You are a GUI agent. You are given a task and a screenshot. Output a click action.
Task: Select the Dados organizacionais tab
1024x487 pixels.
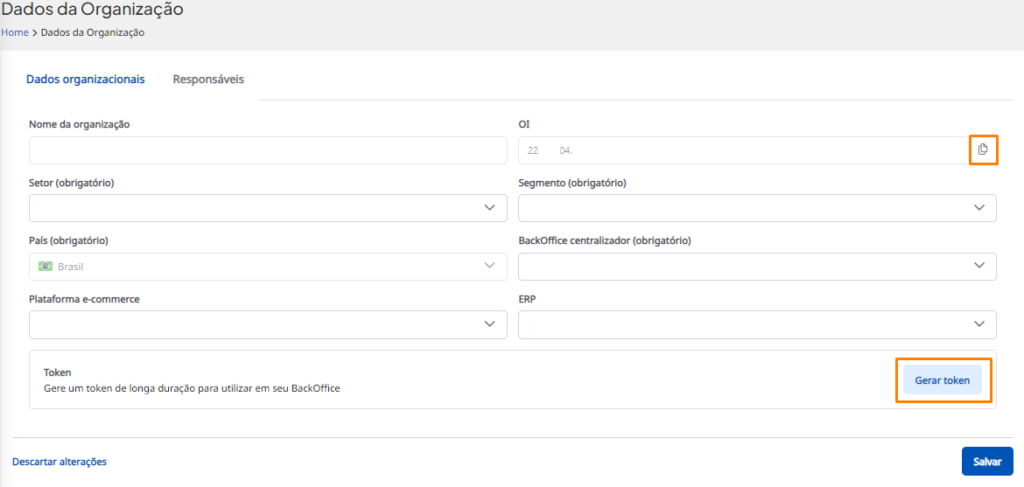(x=85, y=80)
